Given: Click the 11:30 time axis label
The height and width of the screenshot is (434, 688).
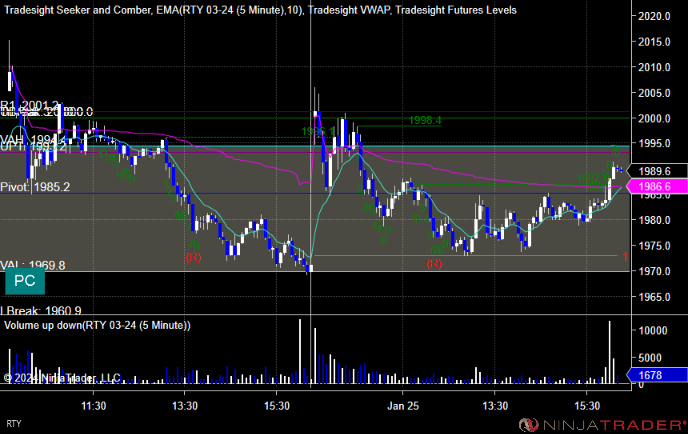Looking at the screenshot, I should (x=93, y=406).
